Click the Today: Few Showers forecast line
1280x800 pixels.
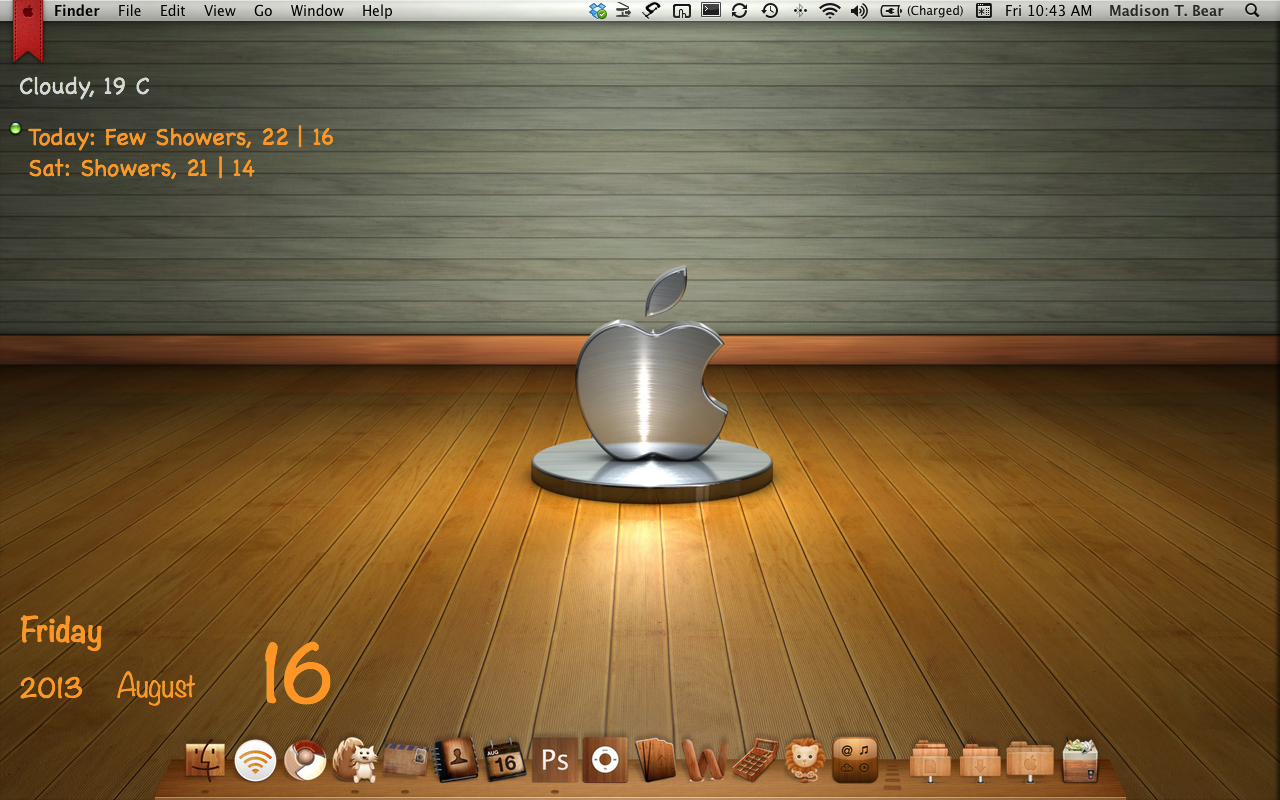pyautogui.click(x=181, y=137)
